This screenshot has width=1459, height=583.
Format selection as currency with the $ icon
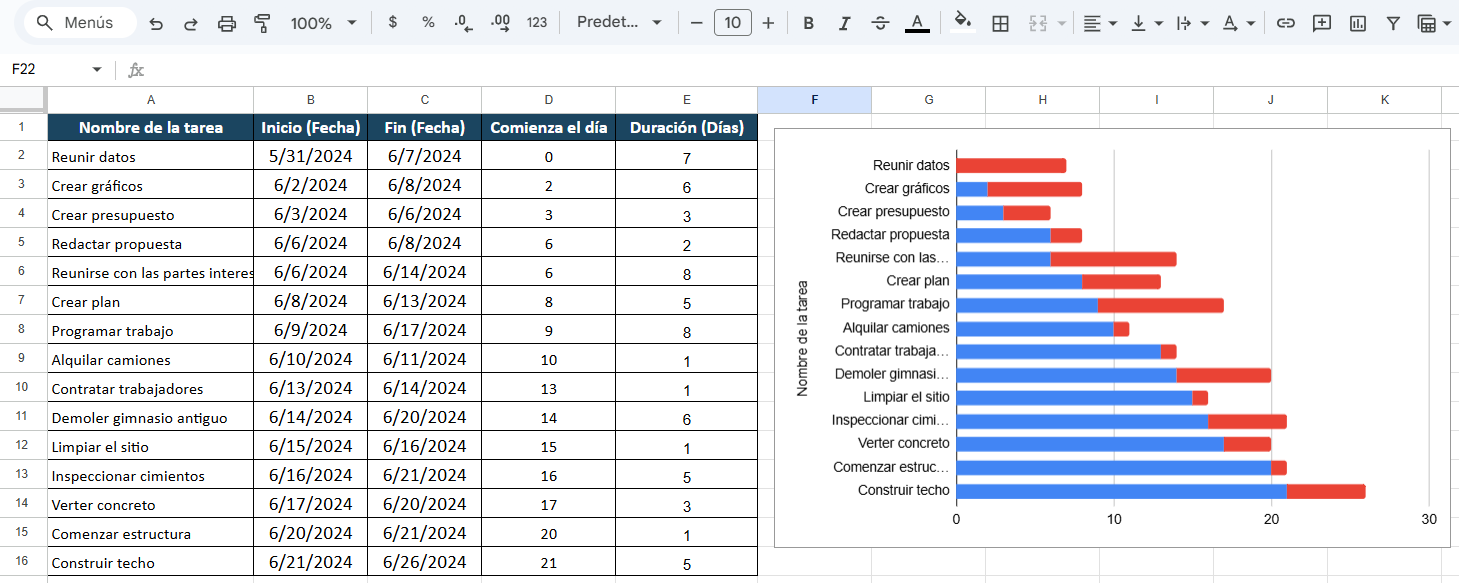pos(394,22)
